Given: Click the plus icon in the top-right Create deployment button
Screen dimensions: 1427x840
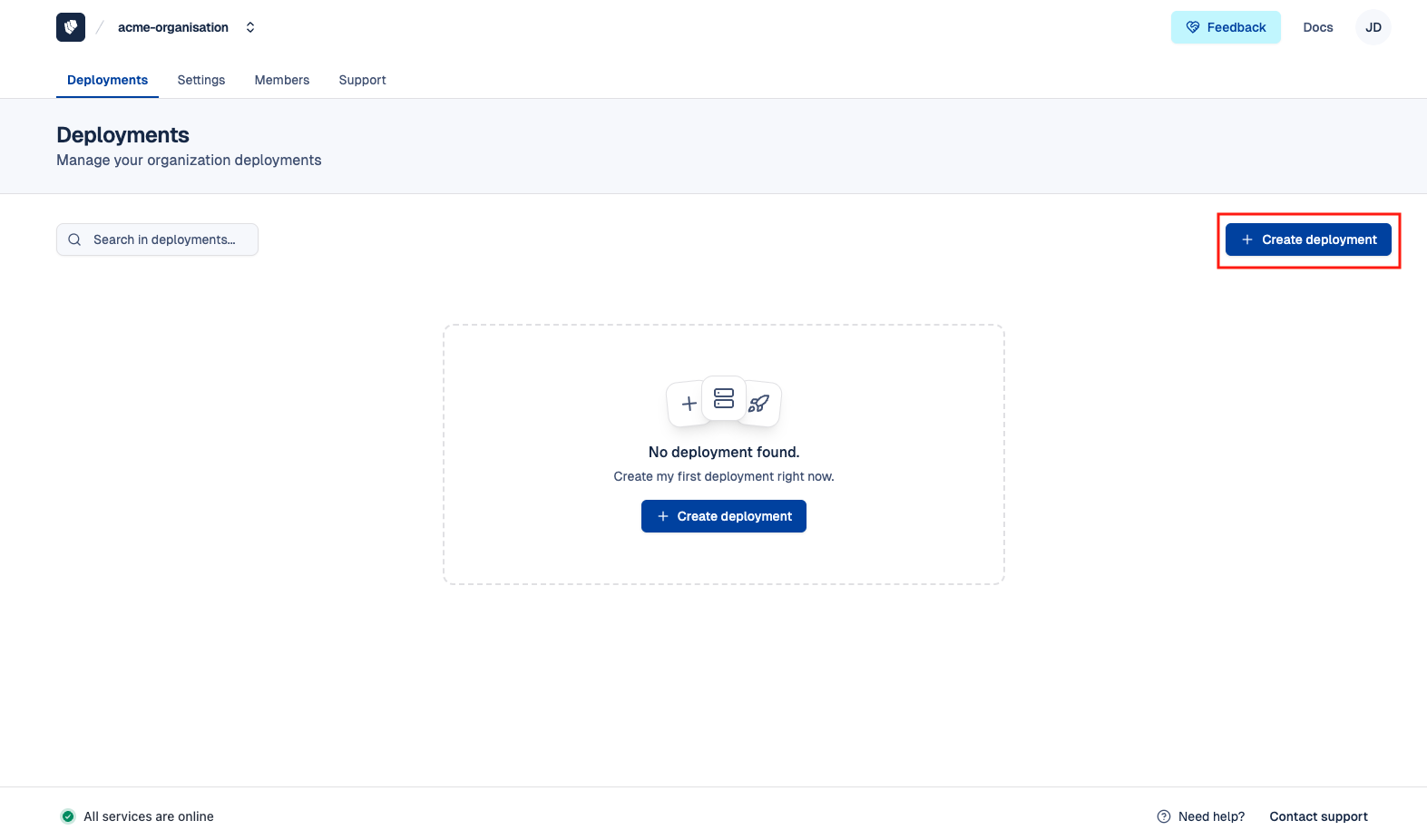Looking at the screenshot, I should click(x=1247, y=239).
